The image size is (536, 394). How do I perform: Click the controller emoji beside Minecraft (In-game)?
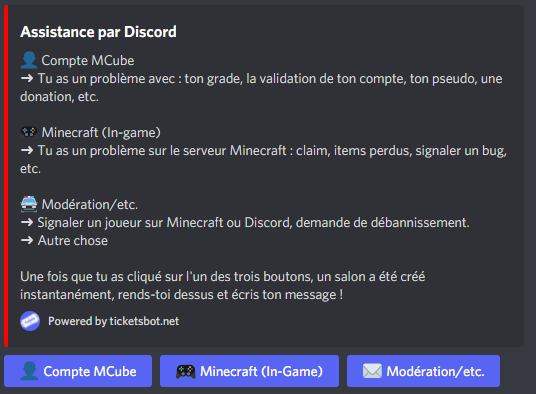click(x=29, y=132)
